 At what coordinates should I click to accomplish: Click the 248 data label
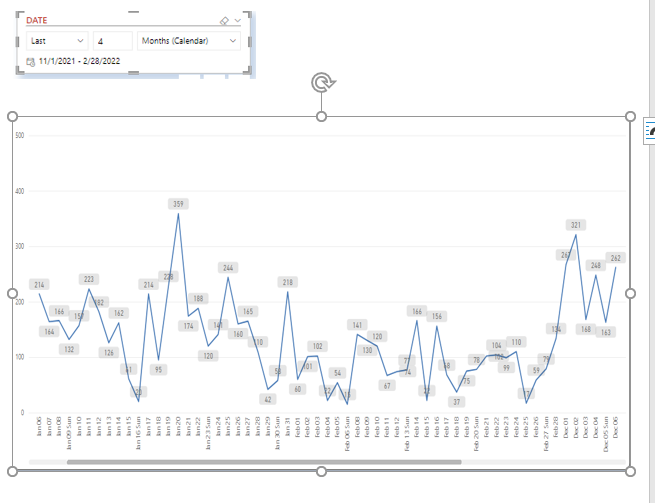[596, 265]
